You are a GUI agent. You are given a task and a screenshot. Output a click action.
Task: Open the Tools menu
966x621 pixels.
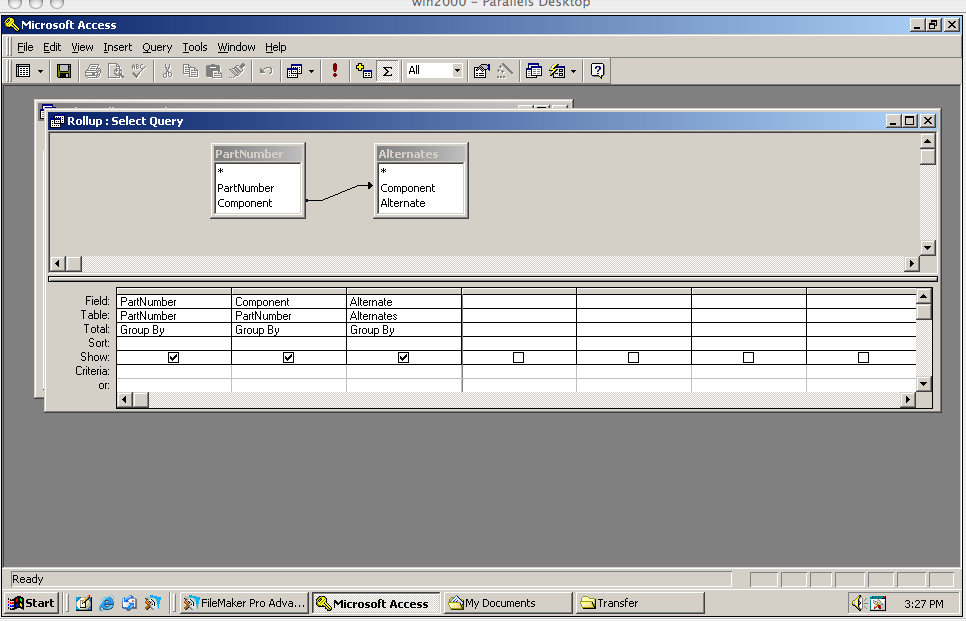click(195, 47)
